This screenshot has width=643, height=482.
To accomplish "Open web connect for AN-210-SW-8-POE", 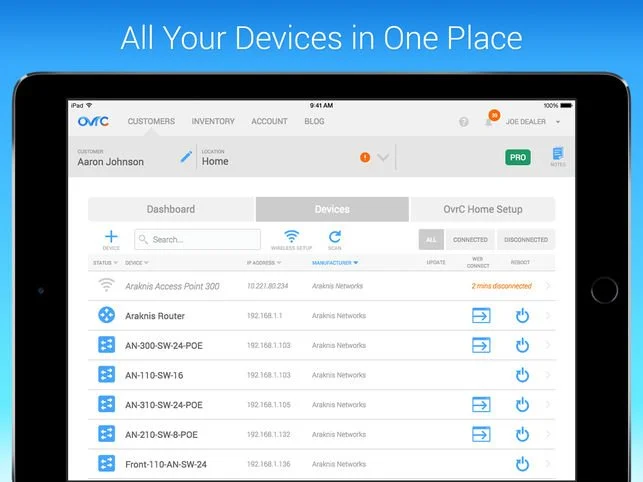I will coord(481,434).
